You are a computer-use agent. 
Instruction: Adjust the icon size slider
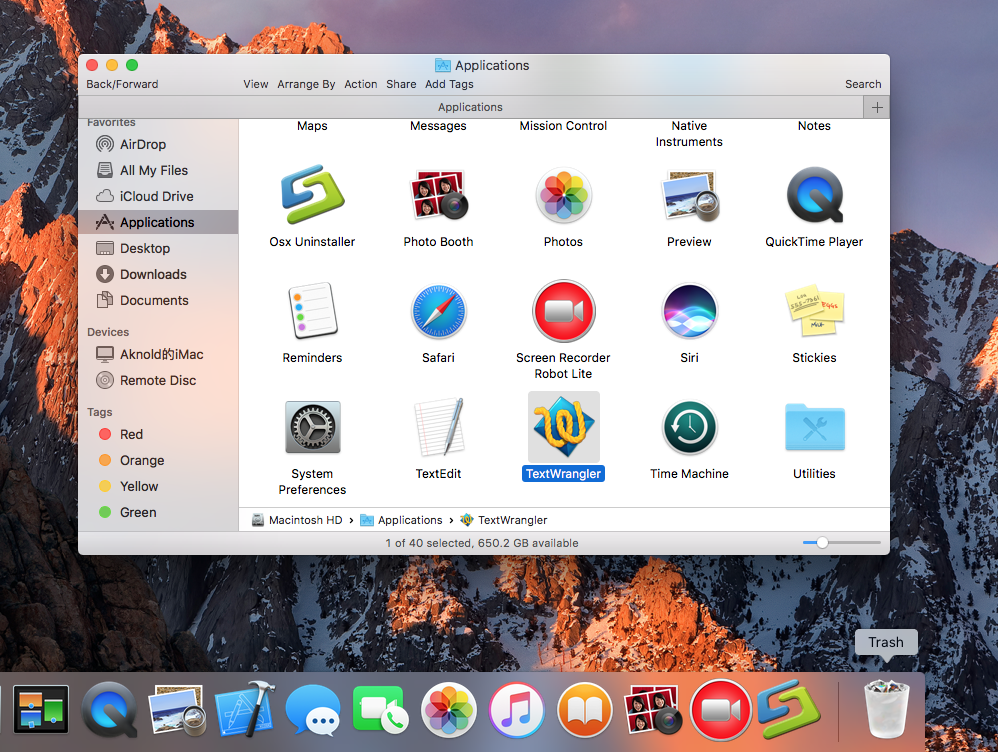822,542
